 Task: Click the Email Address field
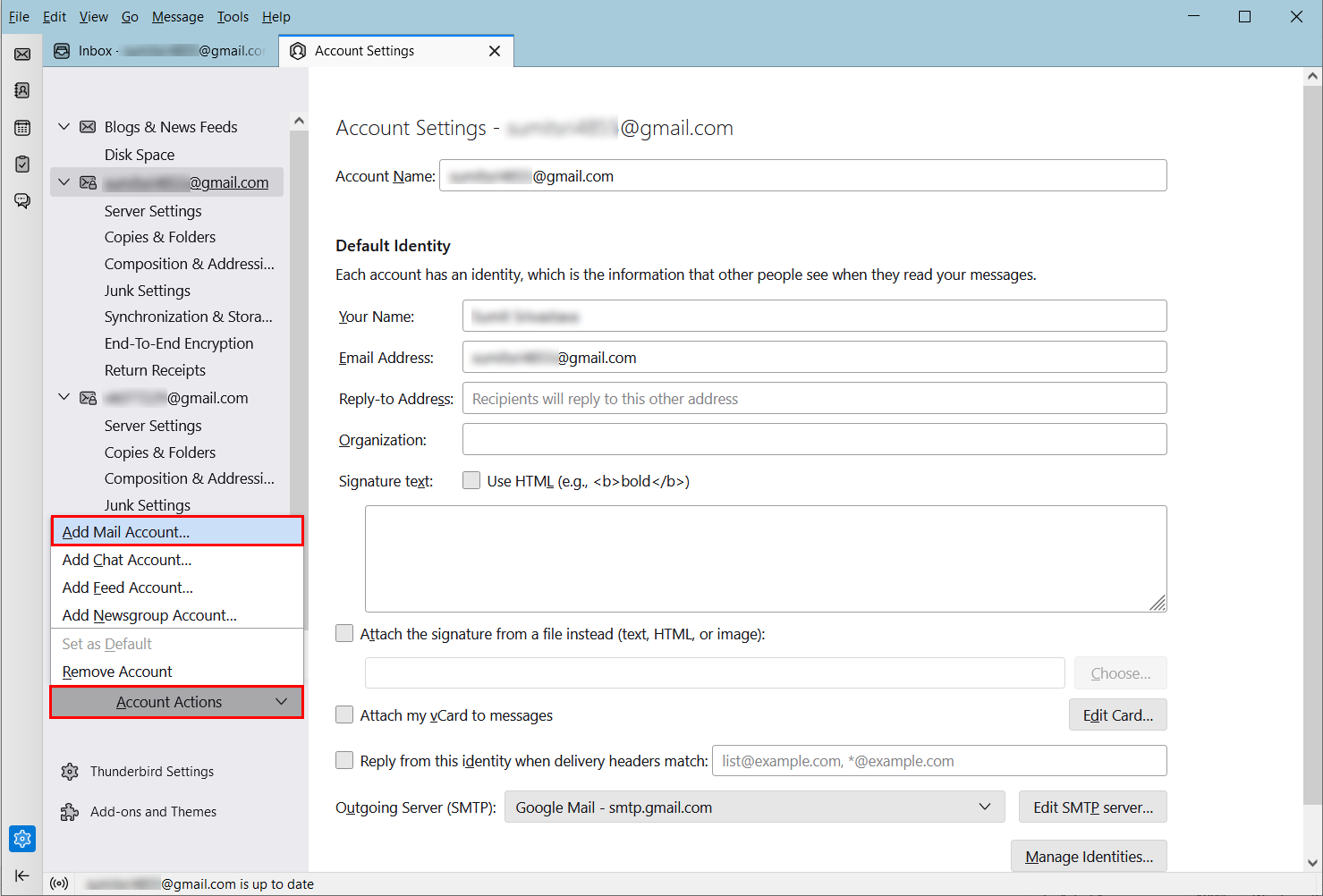(814, 357)
